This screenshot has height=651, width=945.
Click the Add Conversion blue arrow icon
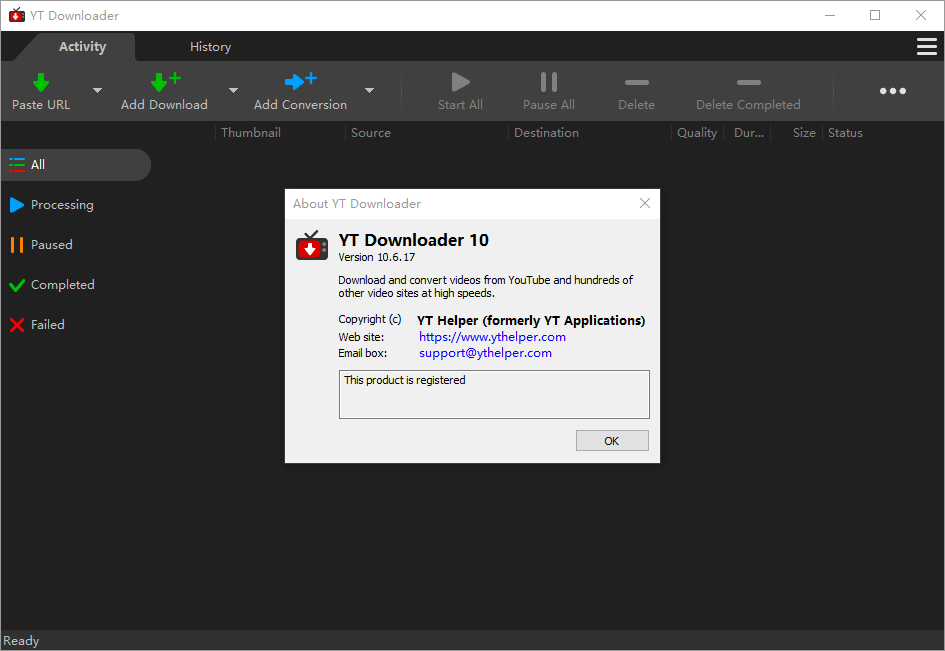coord(301,81)
